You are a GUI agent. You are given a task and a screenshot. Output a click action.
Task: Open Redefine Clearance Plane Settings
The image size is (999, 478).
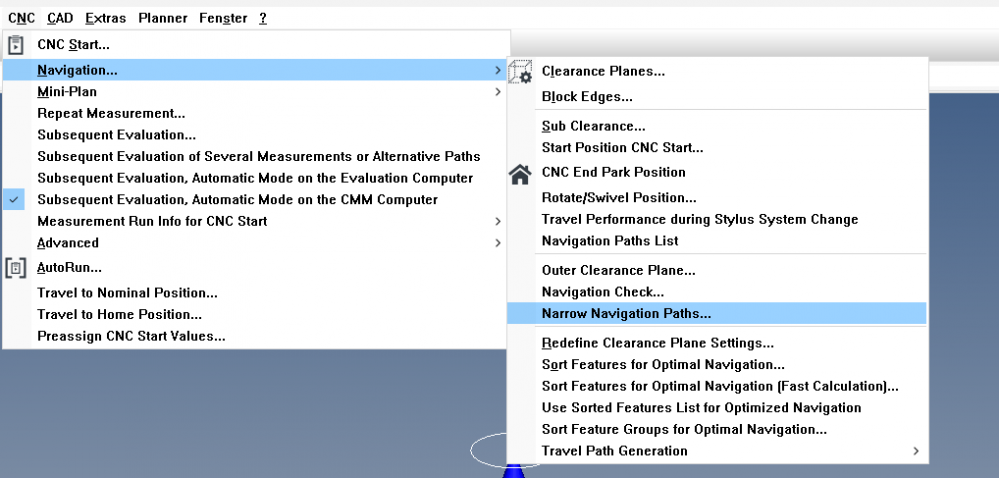click(657, 343)
